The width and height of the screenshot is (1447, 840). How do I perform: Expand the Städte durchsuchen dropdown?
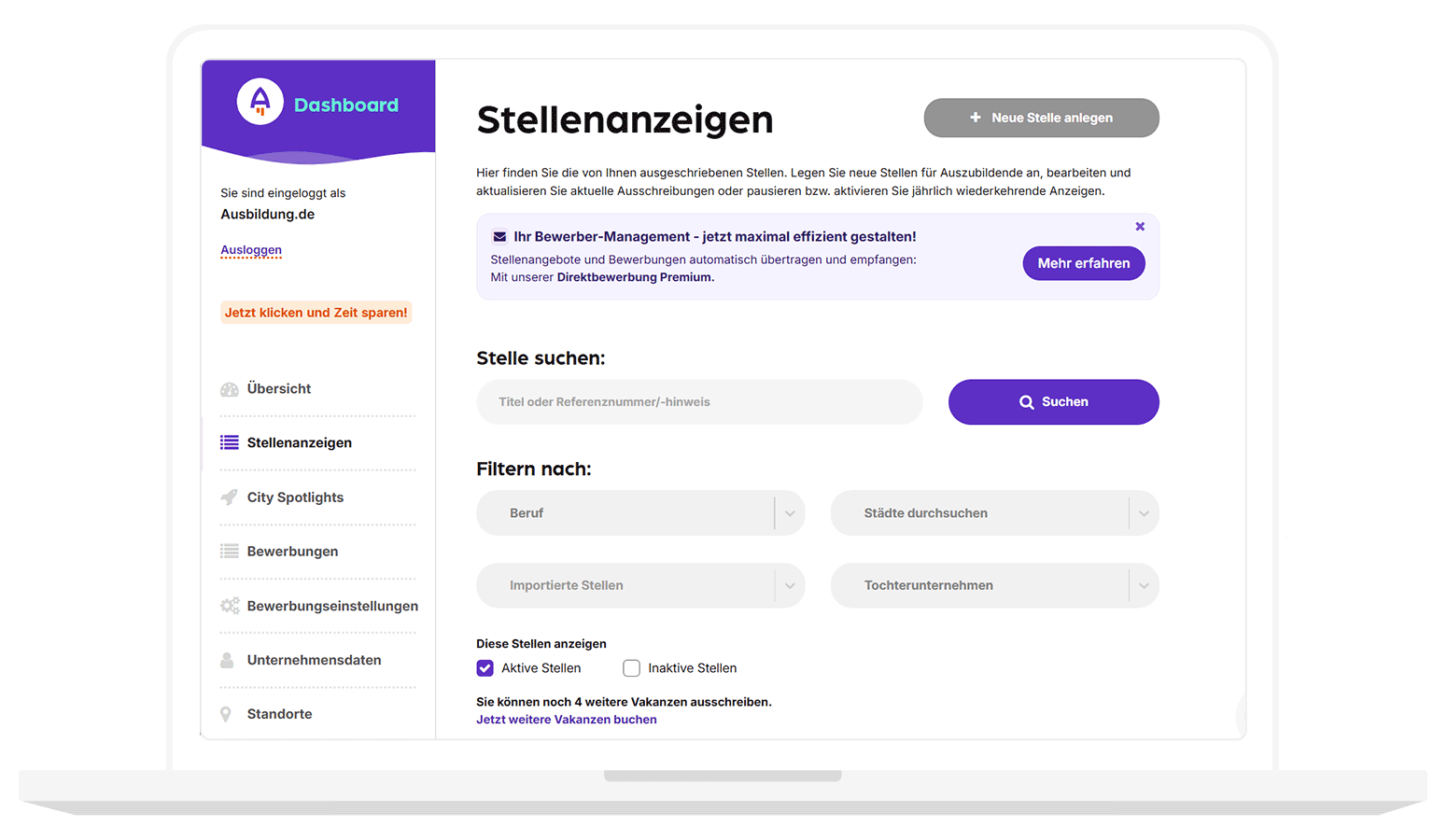click(x=994, y=513)
